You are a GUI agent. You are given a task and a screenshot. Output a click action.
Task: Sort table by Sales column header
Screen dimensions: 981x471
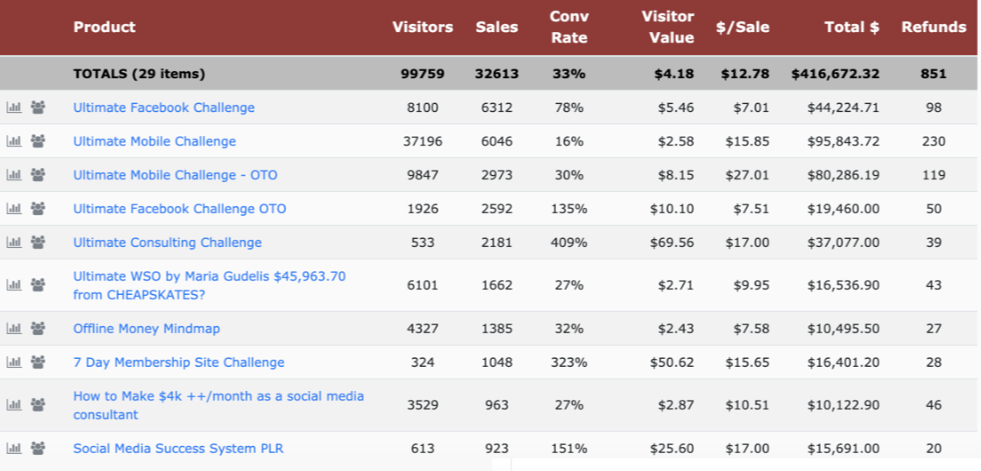point(497,28)
